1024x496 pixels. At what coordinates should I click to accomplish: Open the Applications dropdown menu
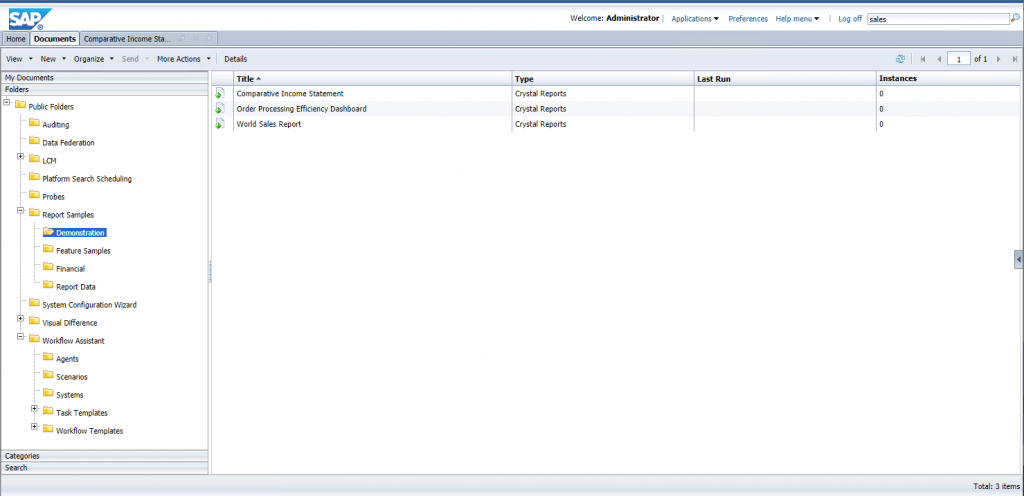click(695, 19)
